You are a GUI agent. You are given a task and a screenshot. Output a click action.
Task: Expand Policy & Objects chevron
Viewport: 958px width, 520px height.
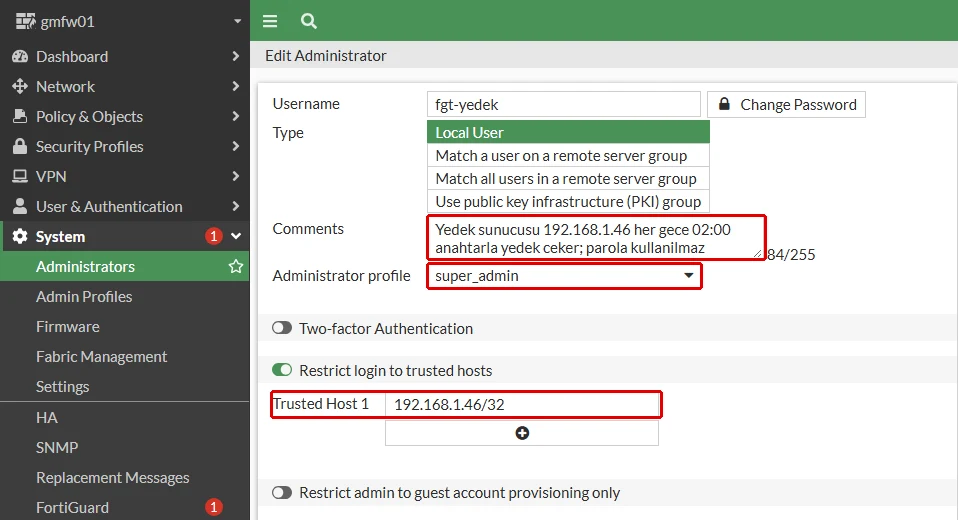[236, 116]
